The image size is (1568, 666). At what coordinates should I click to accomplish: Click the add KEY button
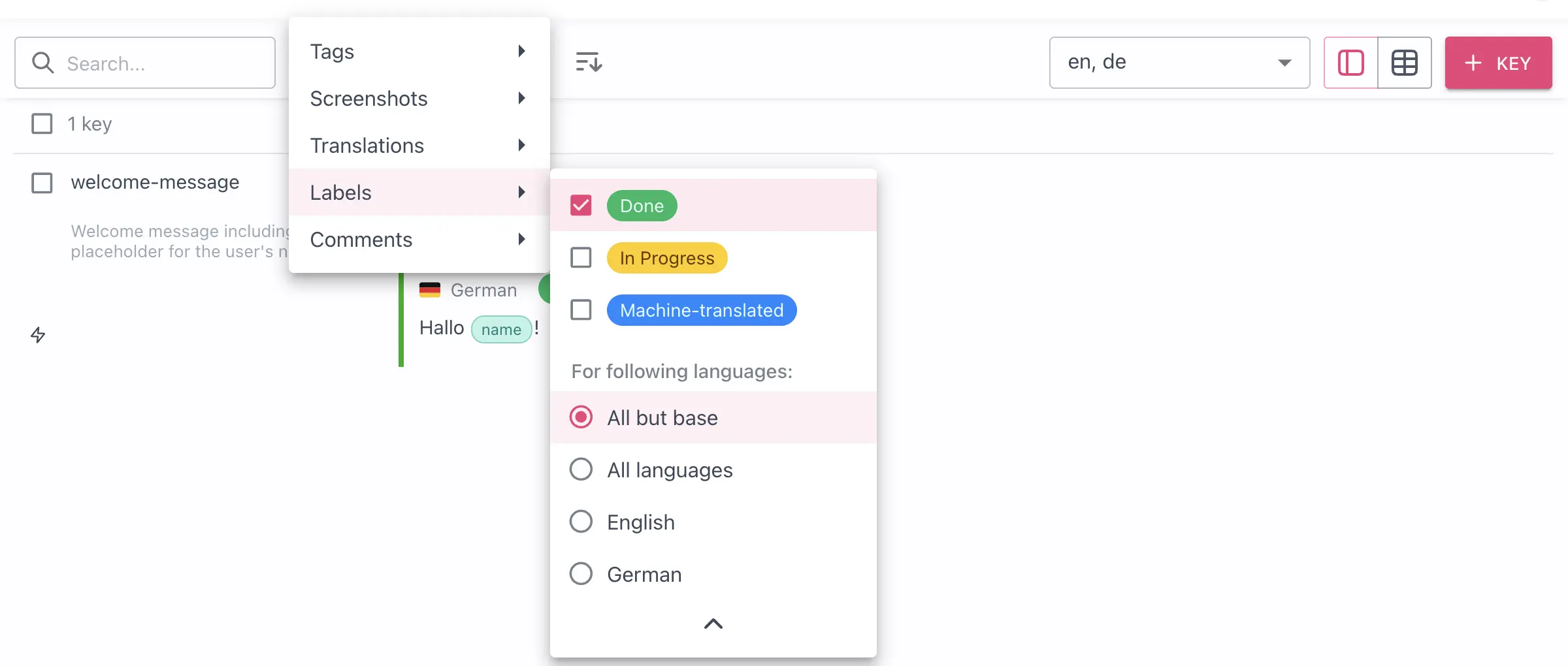coord(1498,63)
